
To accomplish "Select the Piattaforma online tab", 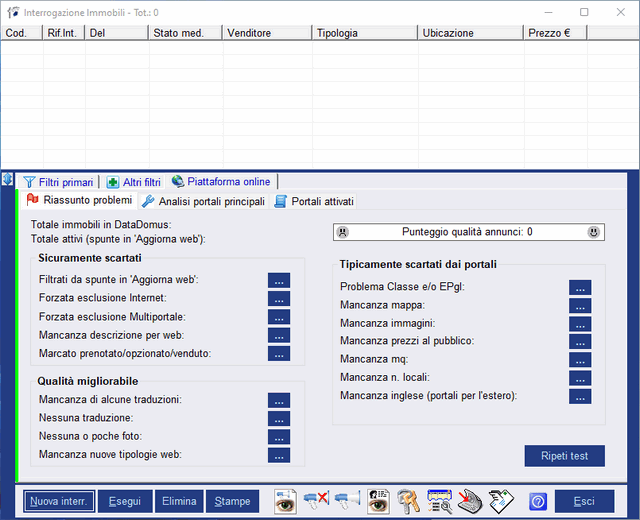I will coord(221,182).
